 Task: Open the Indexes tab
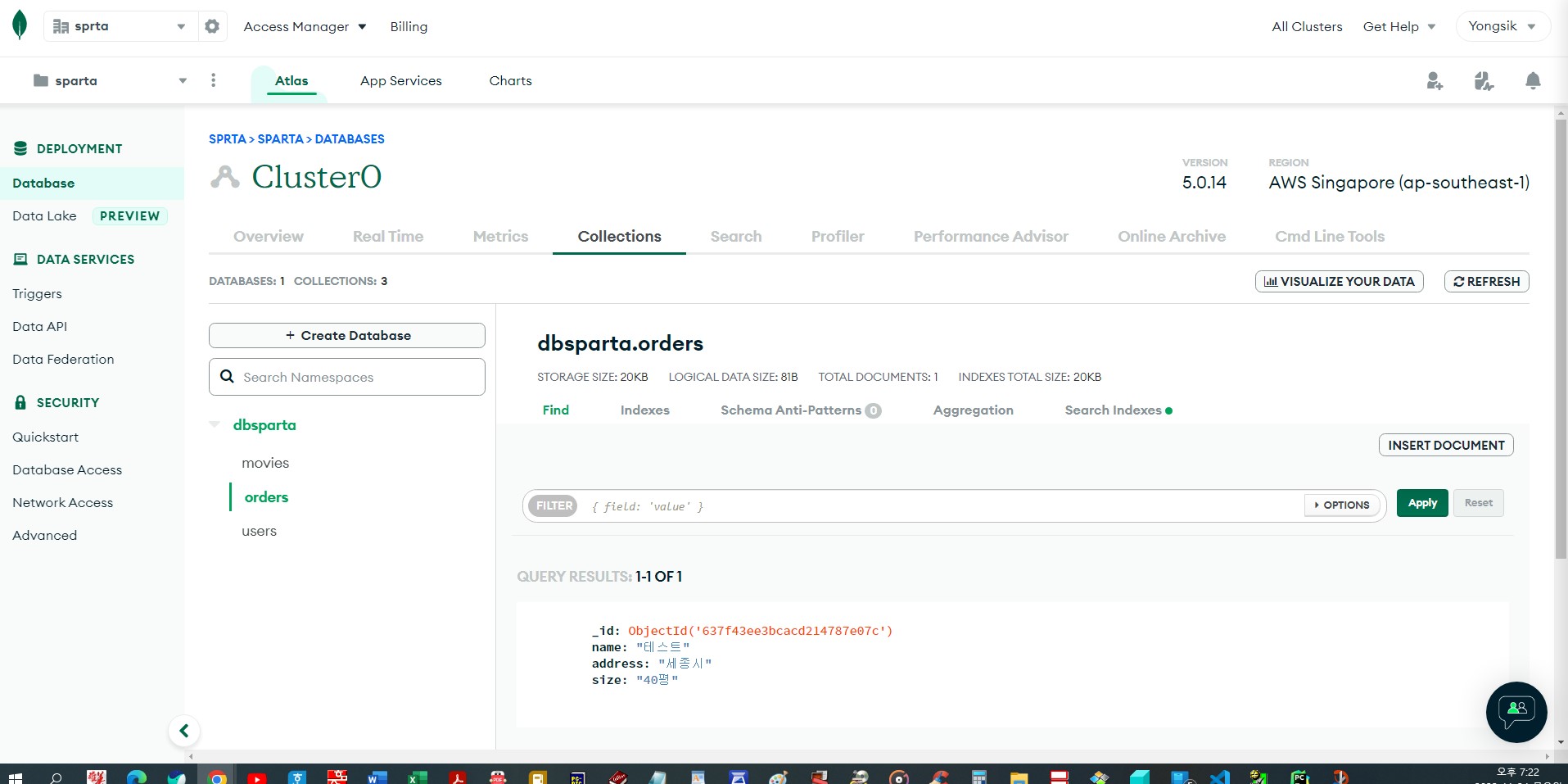pyautogui.click(x=645, y=410)
